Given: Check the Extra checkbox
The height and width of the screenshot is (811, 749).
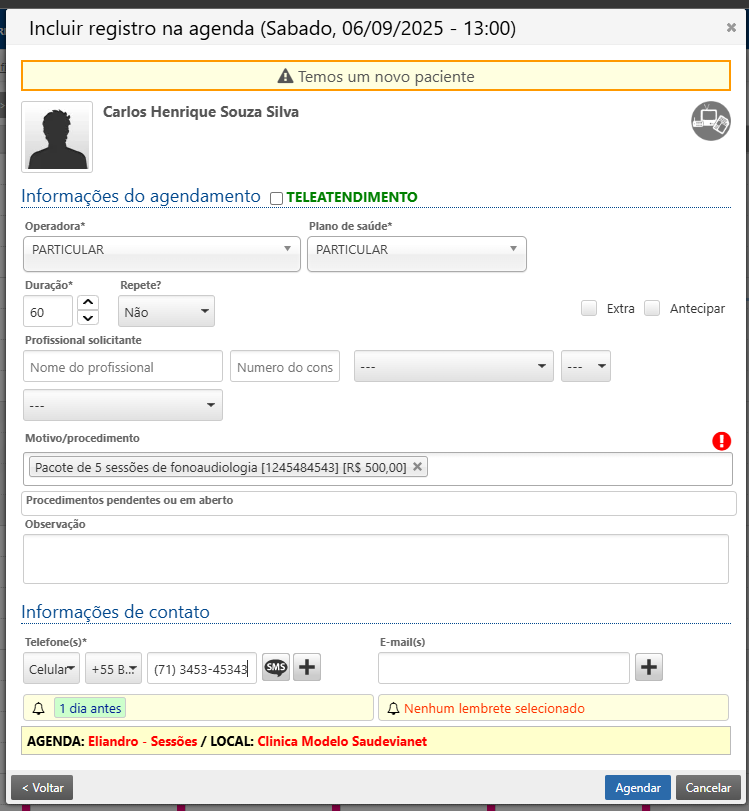Looking at the screenshot, I should click(589, 308).
